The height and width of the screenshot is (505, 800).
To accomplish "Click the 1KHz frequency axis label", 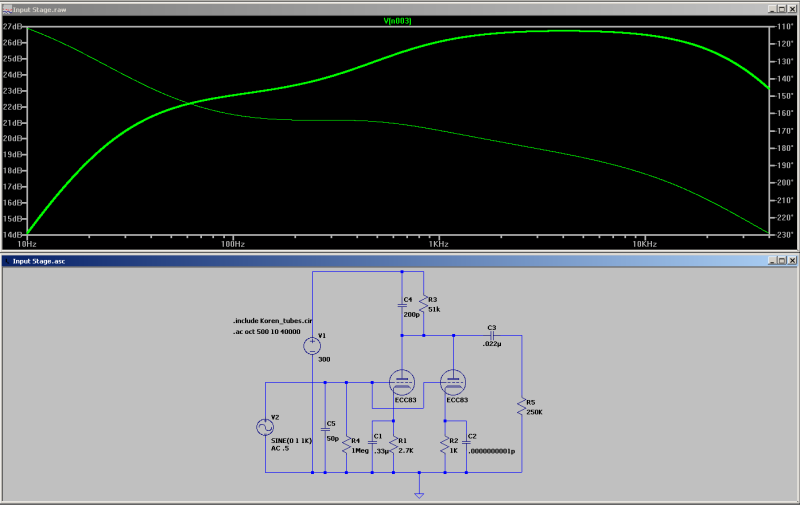I will tap(439, 244).
